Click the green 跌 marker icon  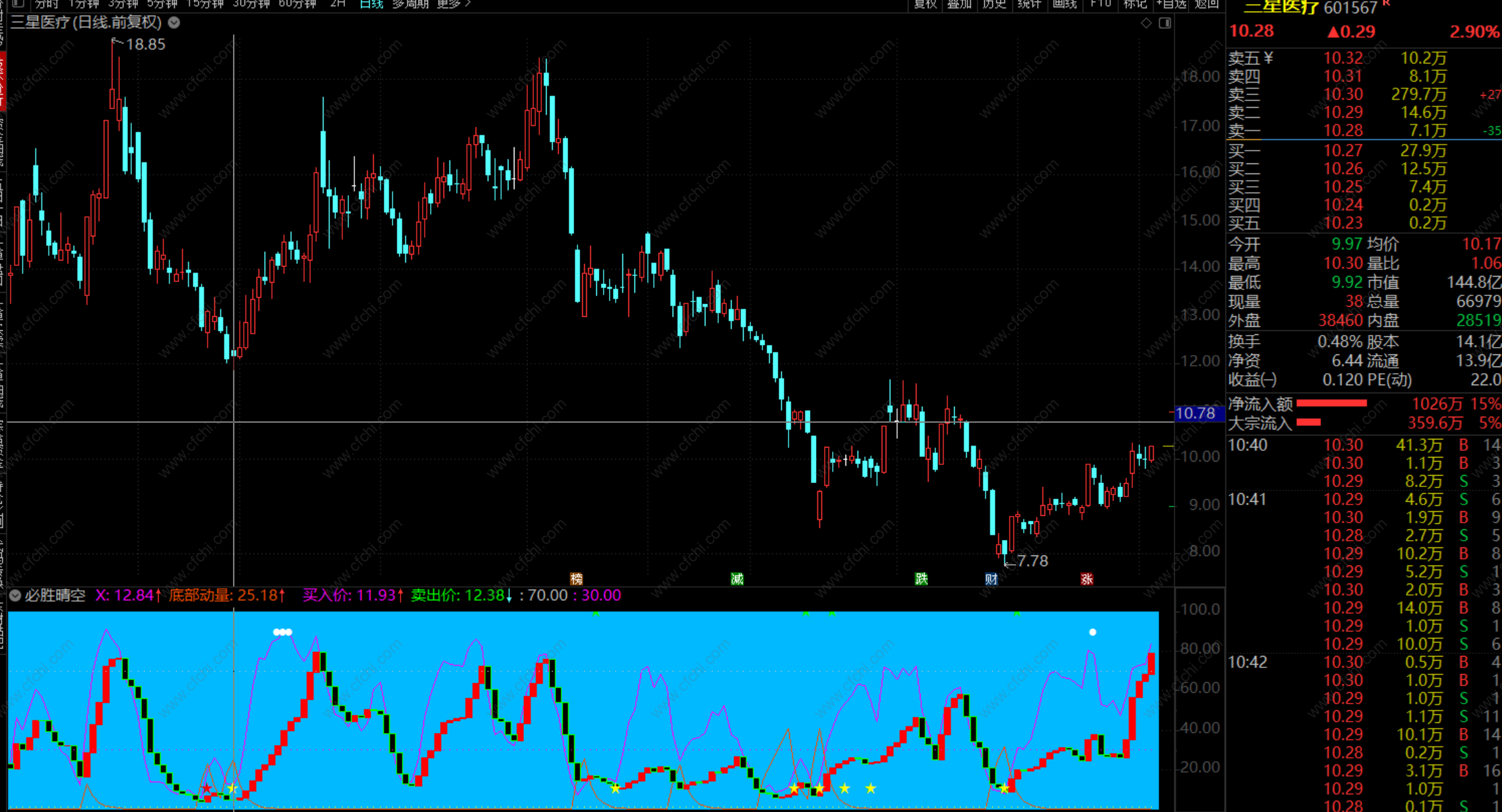coord(921,579)
